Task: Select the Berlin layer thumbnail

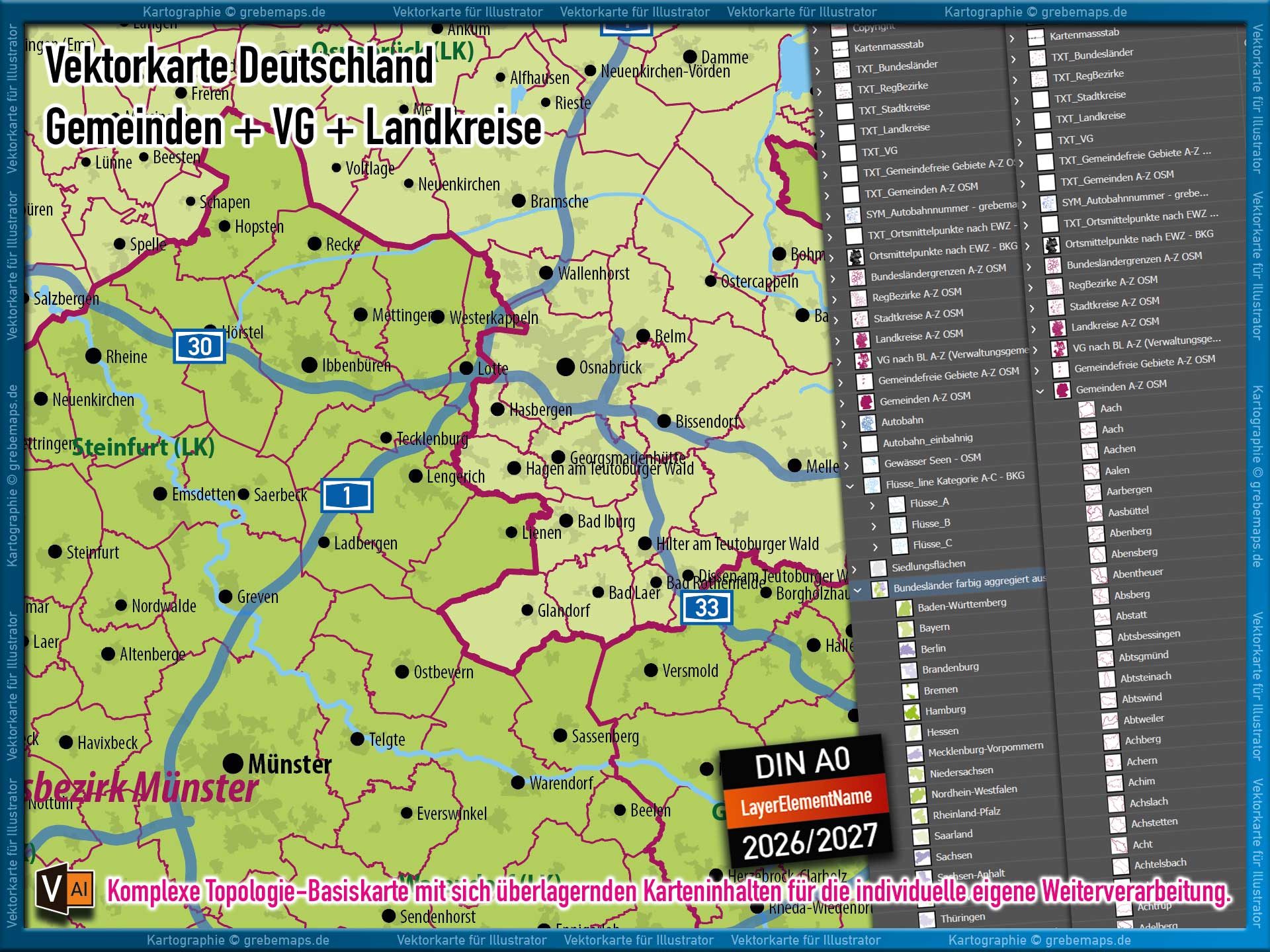Action: (907, 650)
